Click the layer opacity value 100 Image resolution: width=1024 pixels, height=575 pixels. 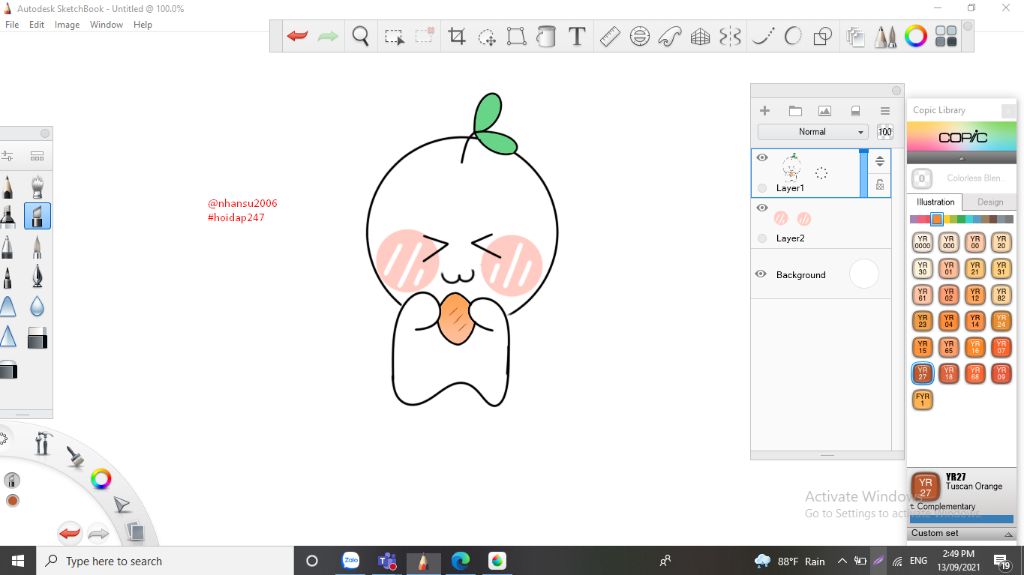(885, 131)
